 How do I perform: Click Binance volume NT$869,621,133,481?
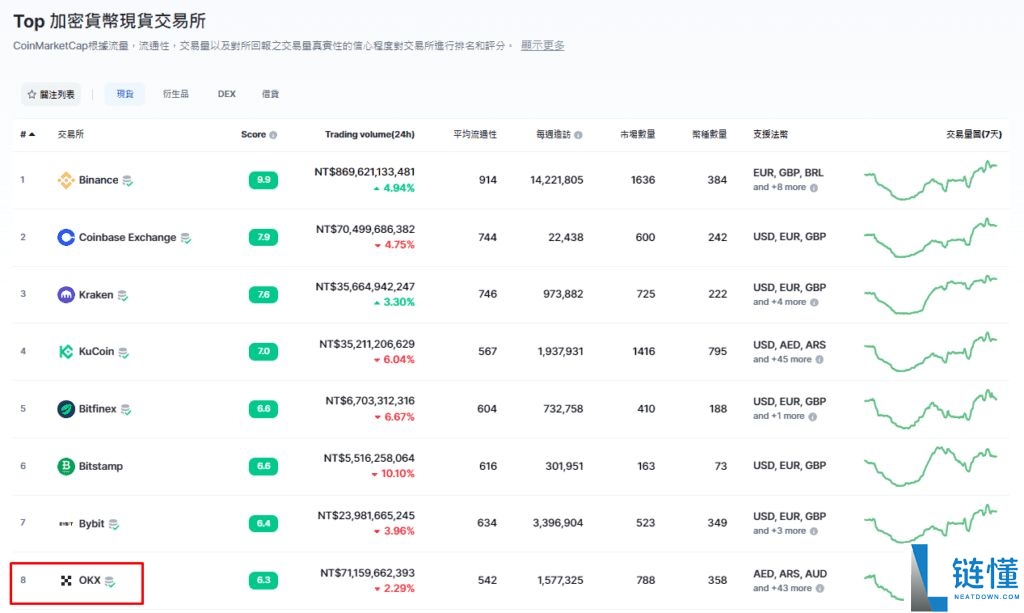coord(364,172)
